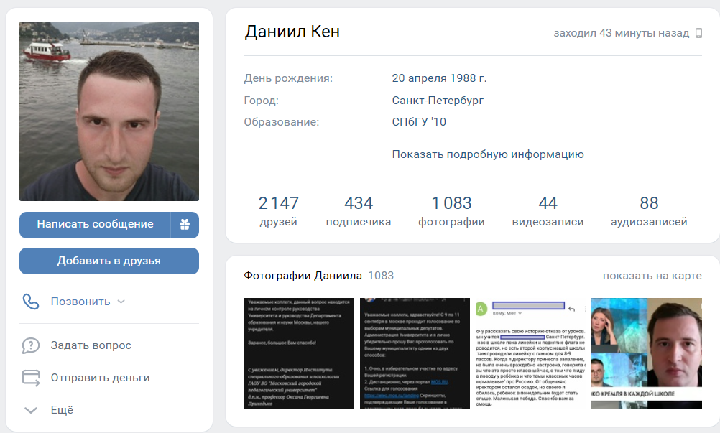The image size is (720, 433).
Task: Open the 2147 друзей counter
Action: point(278,211)
